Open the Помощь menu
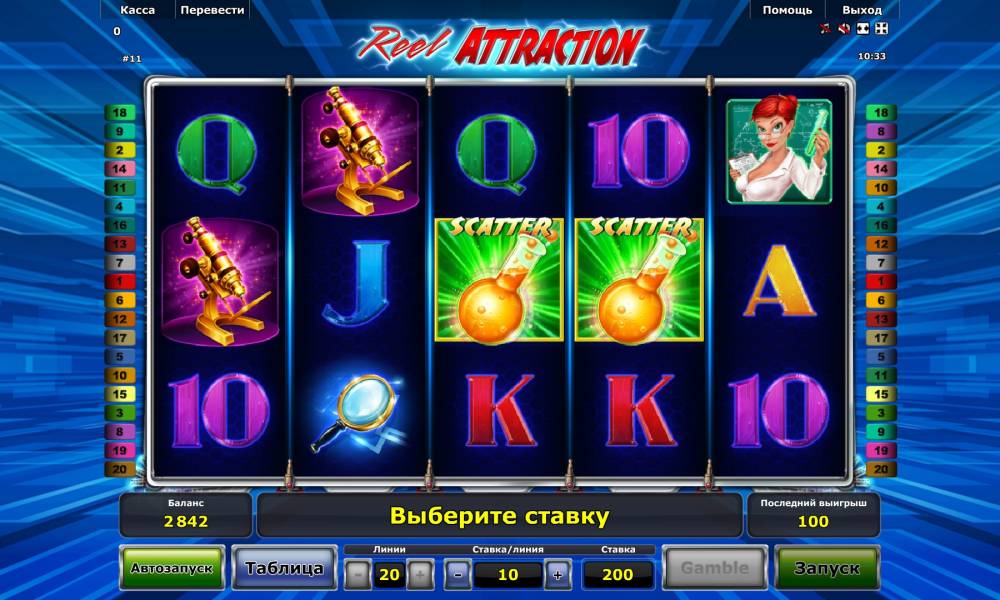1000x600 pixels. pos(787,10)
